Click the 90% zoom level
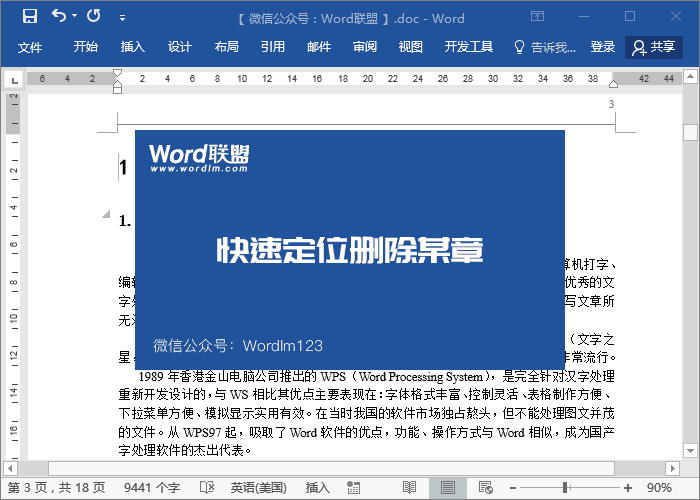Image resolution: width=700 pixels, height=500 pixels. click(x=659, y=488)
